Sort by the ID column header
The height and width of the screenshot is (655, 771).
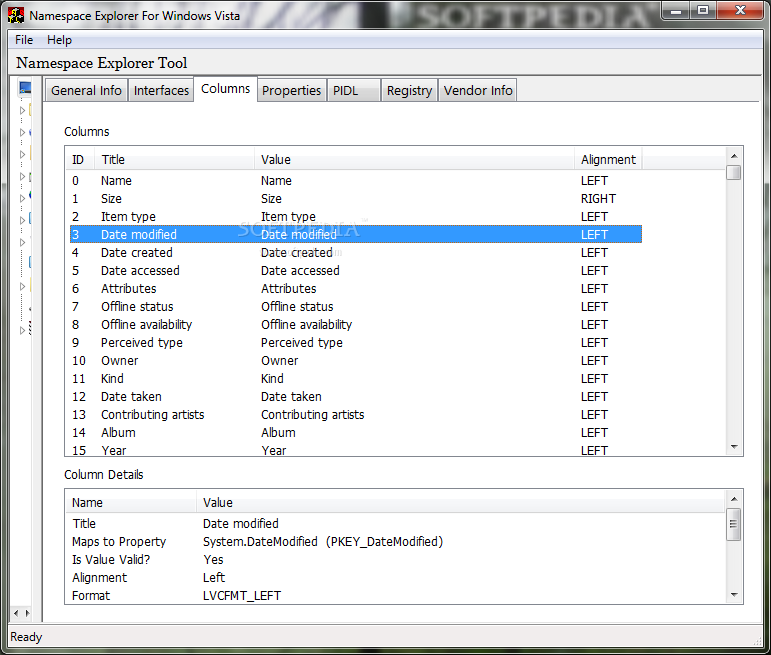pos(79,159)
